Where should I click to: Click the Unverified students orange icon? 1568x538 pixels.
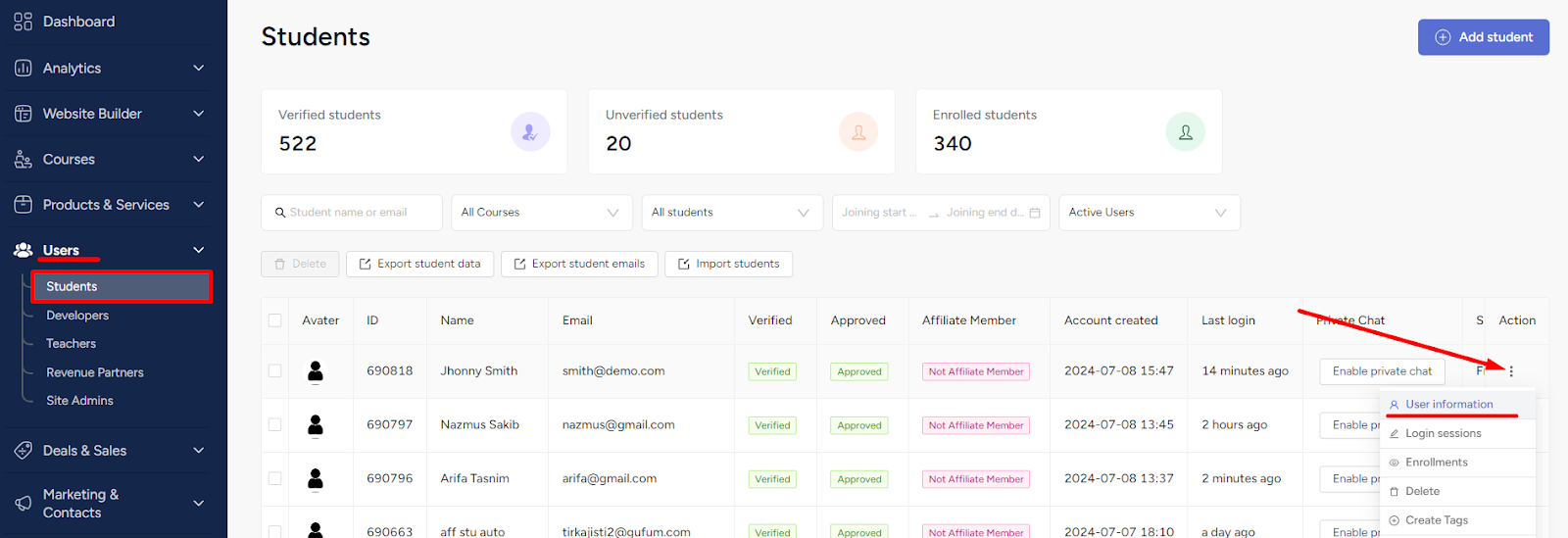click(858, 132)
